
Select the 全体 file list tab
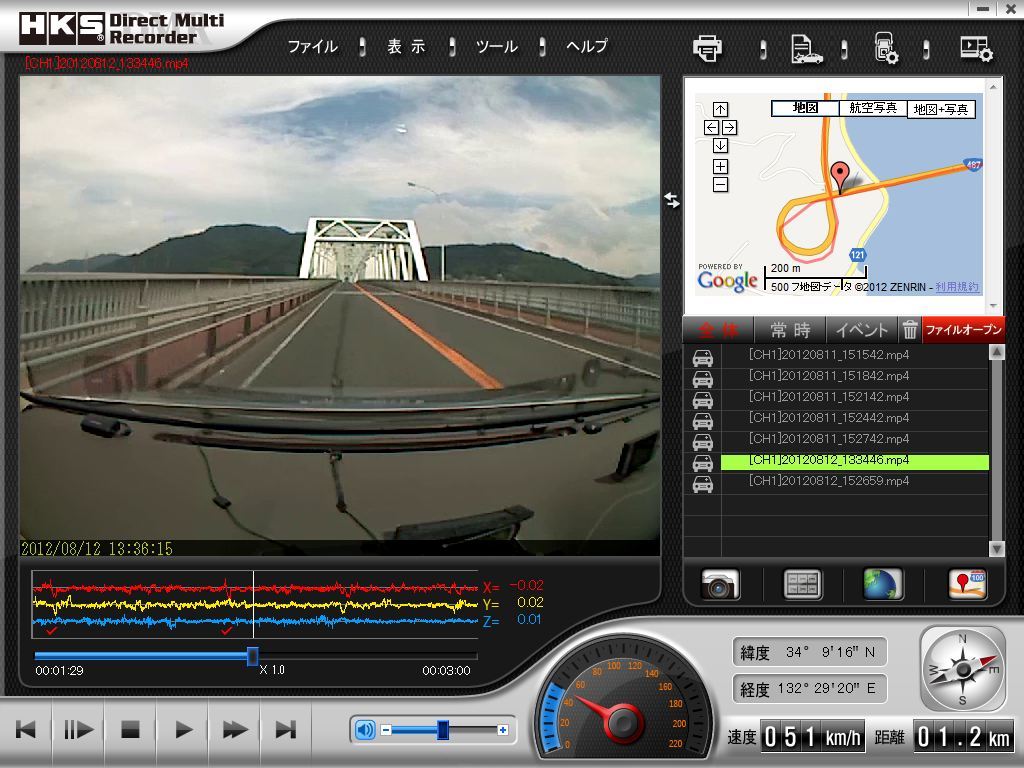pos(718,330)
